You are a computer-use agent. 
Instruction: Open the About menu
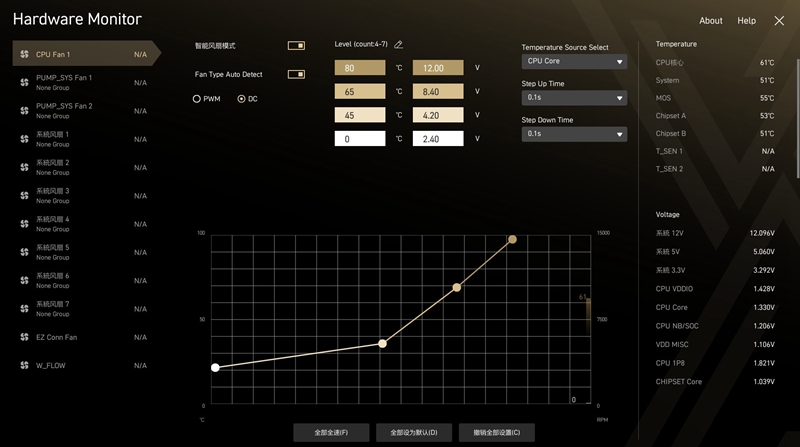pos(710,21)
